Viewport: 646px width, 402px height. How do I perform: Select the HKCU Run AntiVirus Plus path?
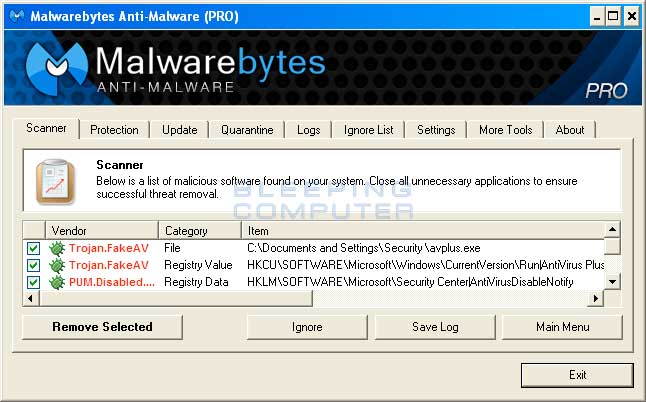tap(426, 265)
